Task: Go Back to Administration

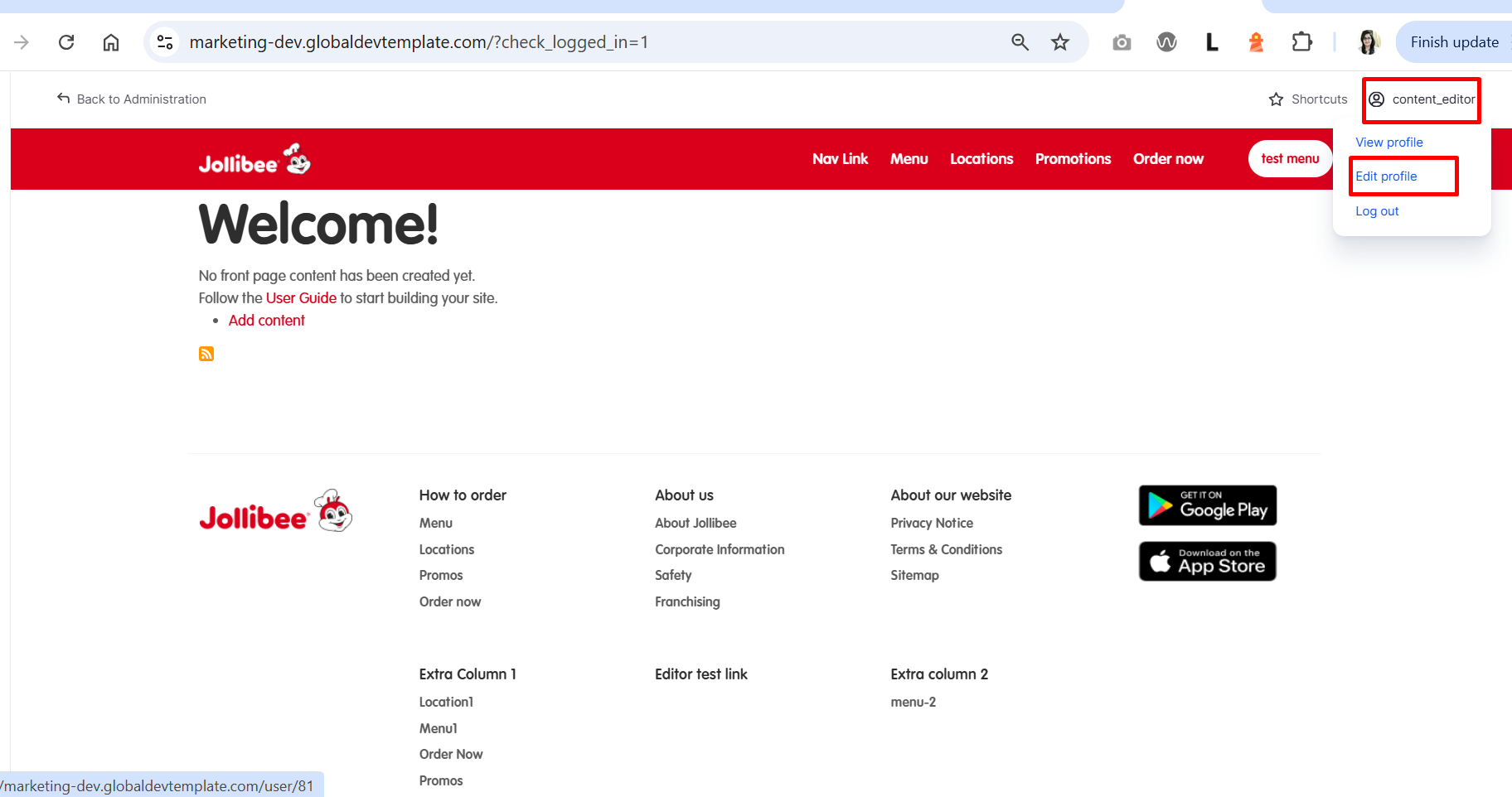Action: pyautogui.click(x=132, y=99)
